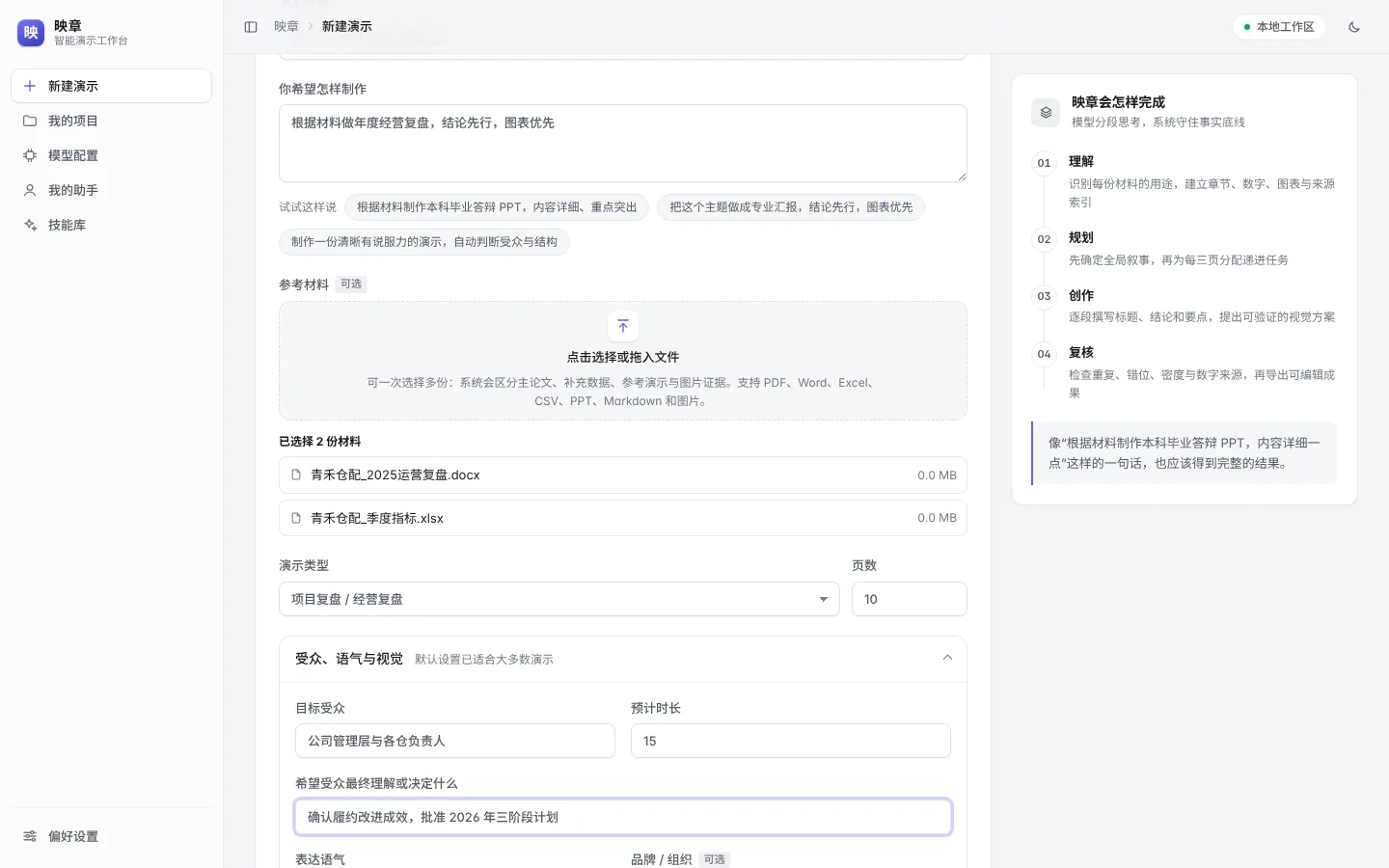Viewport: 1389px width, 868px height.
Task: Open the 演示类型 dropdown
Action: coord(559,599)
